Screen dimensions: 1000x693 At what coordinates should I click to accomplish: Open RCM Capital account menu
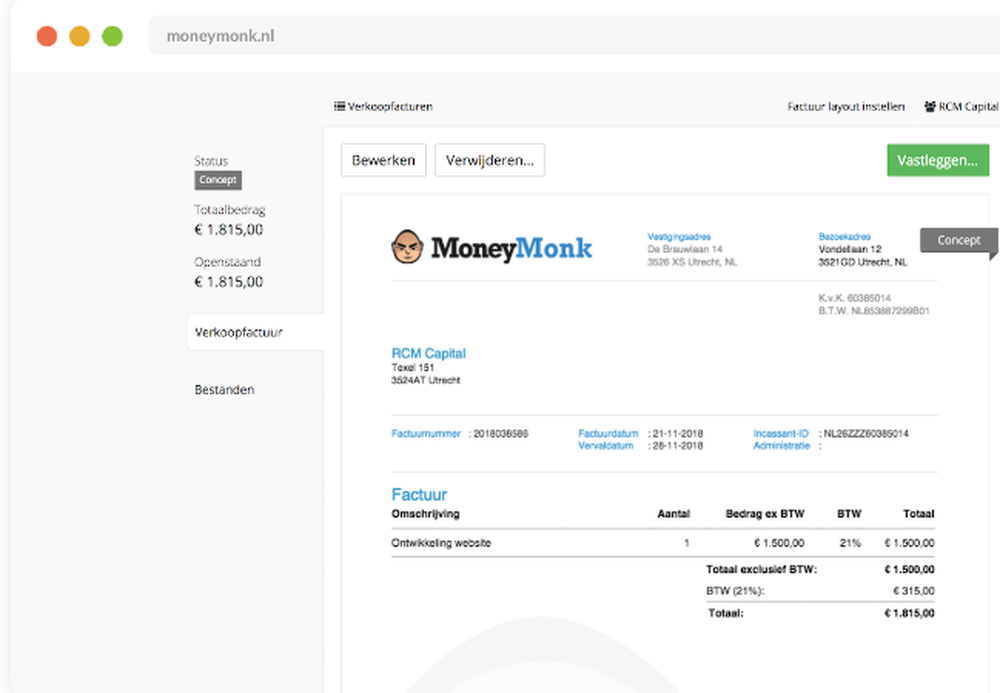click(962, 106)
